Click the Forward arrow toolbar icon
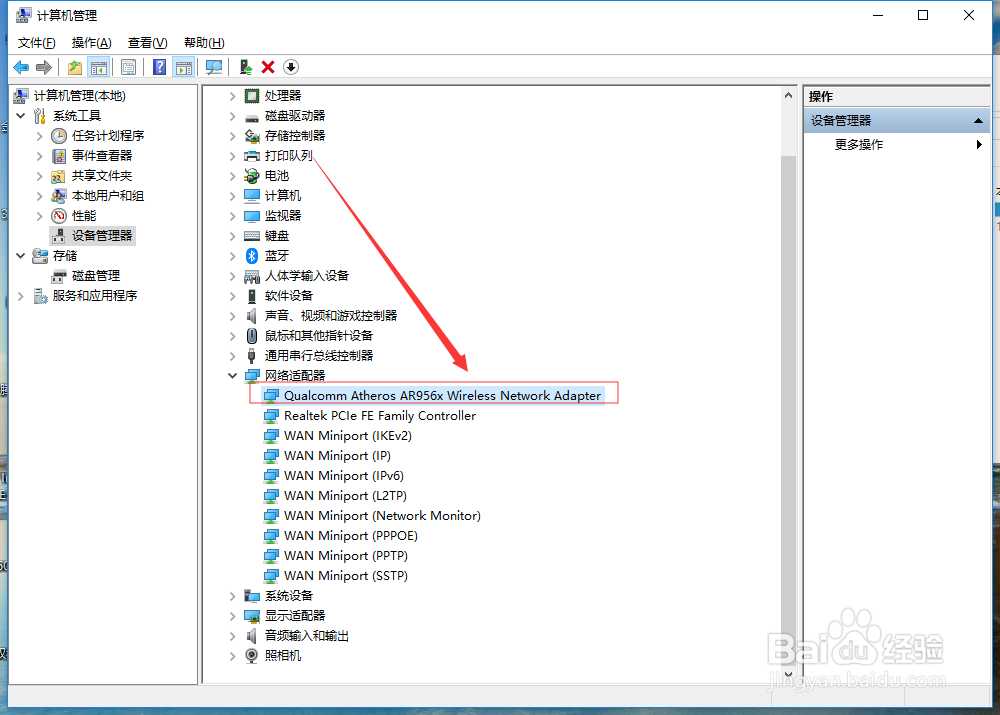Screen dimensions: 1000x715 [x=44, y=67]
